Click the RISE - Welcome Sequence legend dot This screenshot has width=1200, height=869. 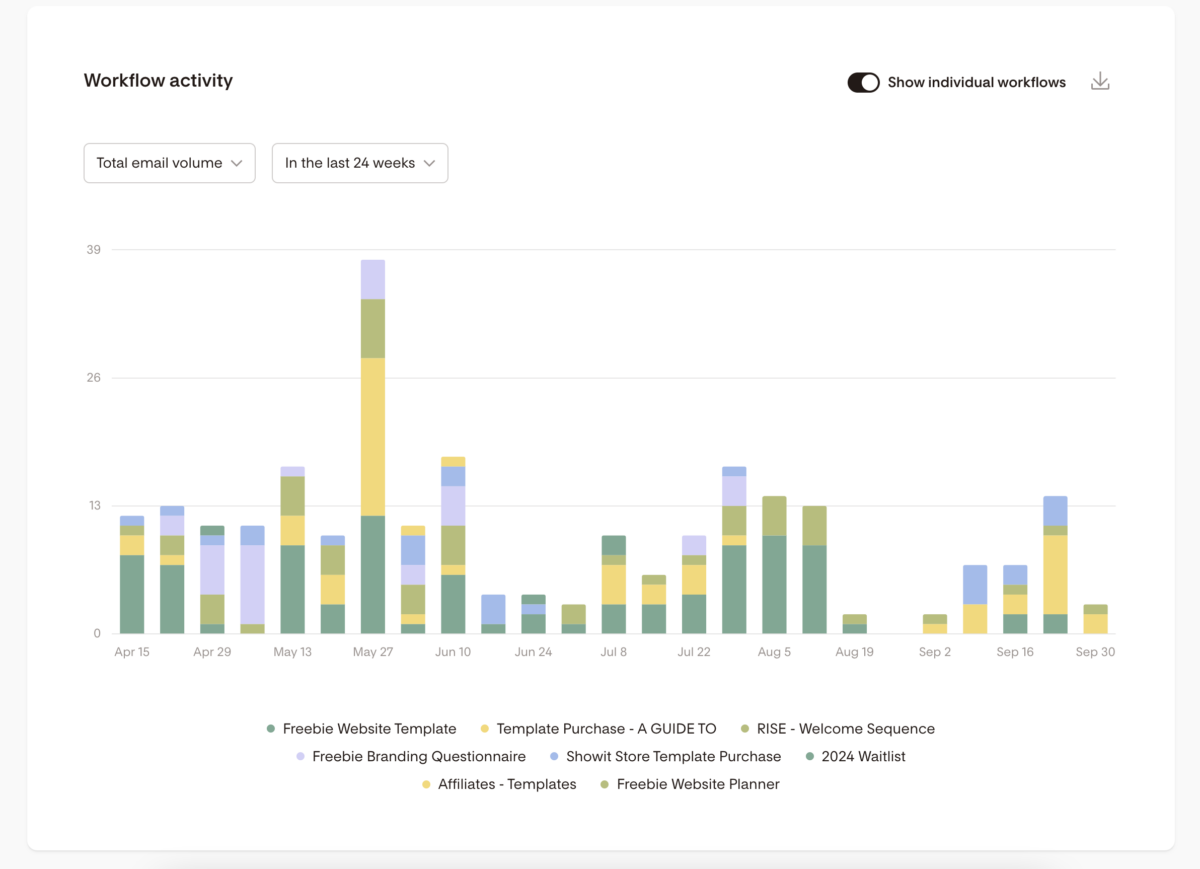[x=745, y=729]
